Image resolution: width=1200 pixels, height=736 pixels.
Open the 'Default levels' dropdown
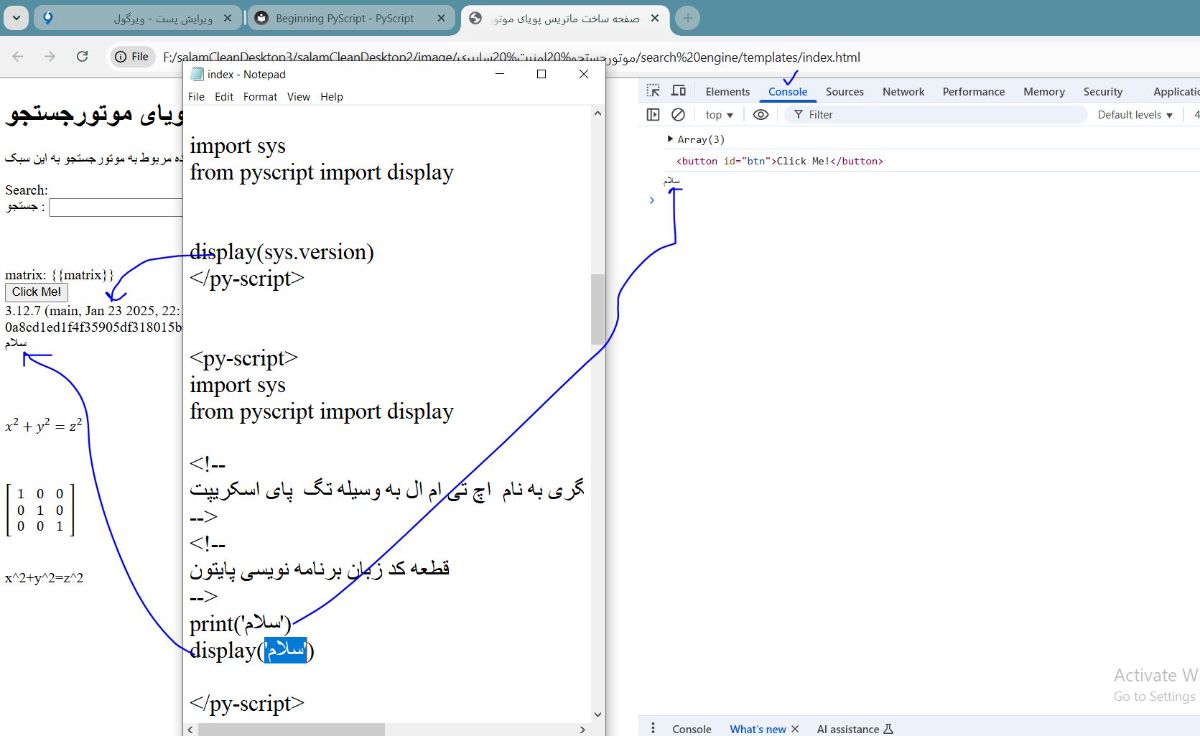[1134, 114]
